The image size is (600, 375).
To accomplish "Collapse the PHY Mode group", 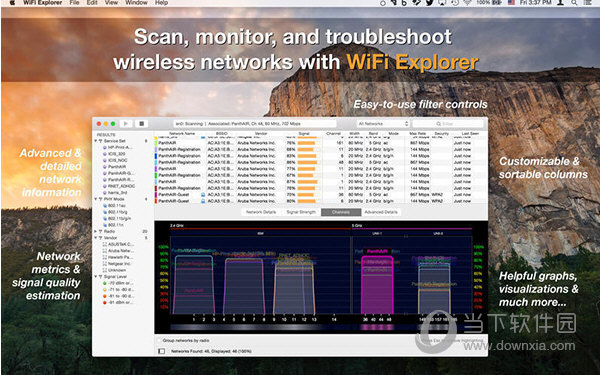I will click(x=96, y=199).
